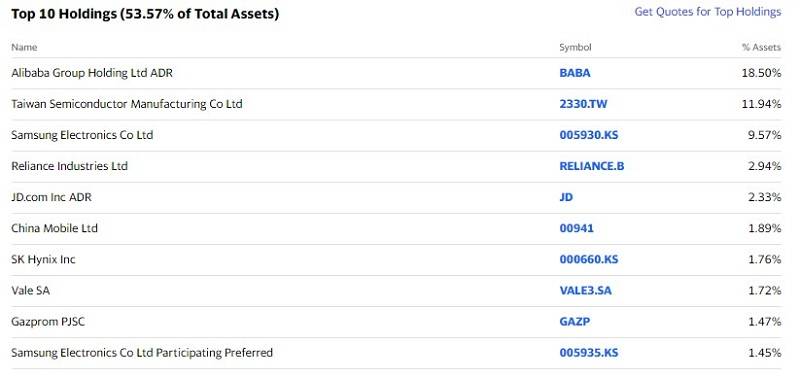Select the Symbol column header
The image size is (800, 378).
pos(576,47)
